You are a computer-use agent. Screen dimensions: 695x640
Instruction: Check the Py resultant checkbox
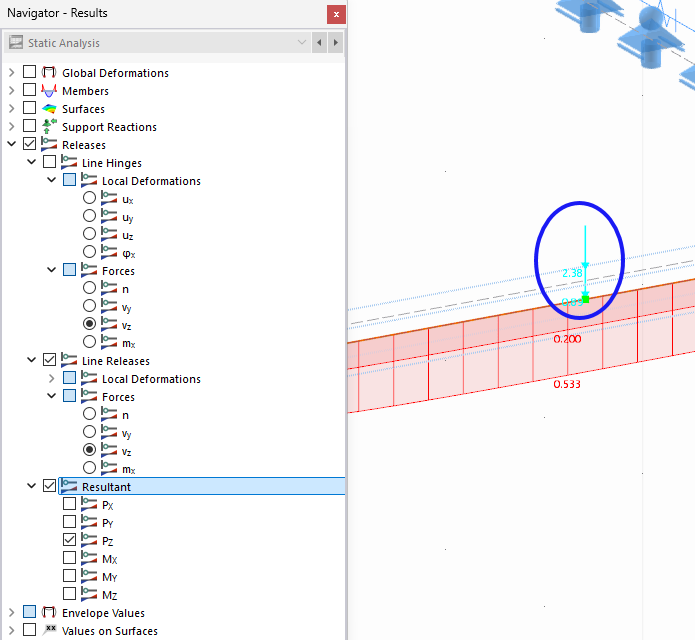point(70,522)
